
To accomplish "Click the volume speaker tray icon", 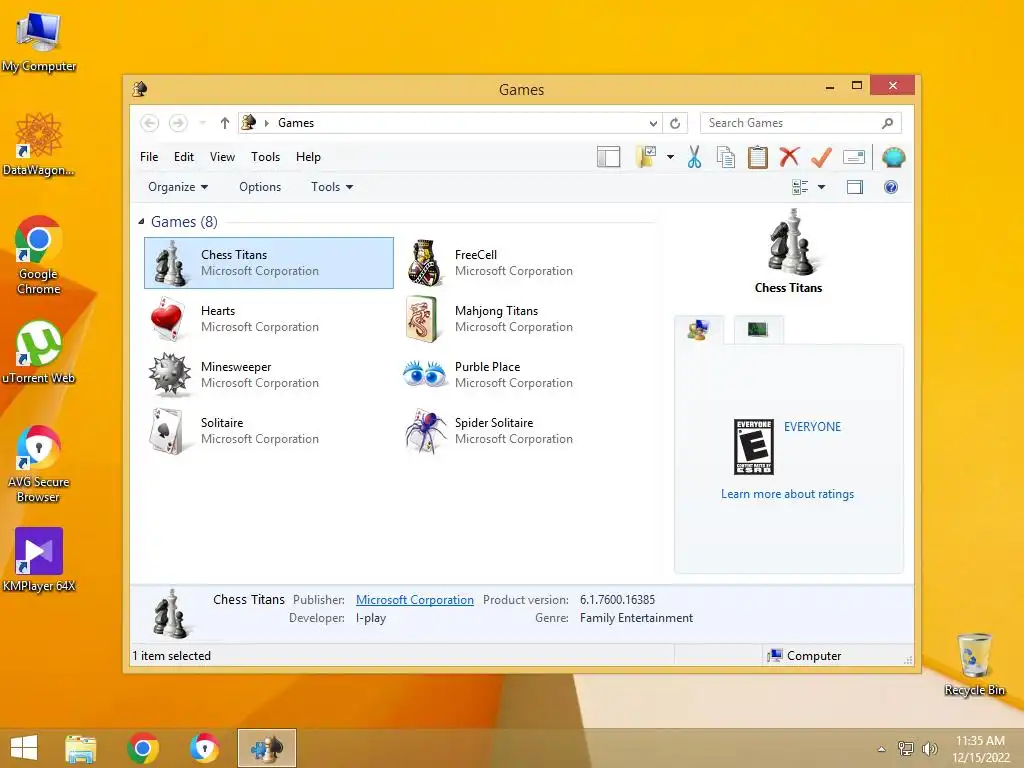I will [929, 748].
